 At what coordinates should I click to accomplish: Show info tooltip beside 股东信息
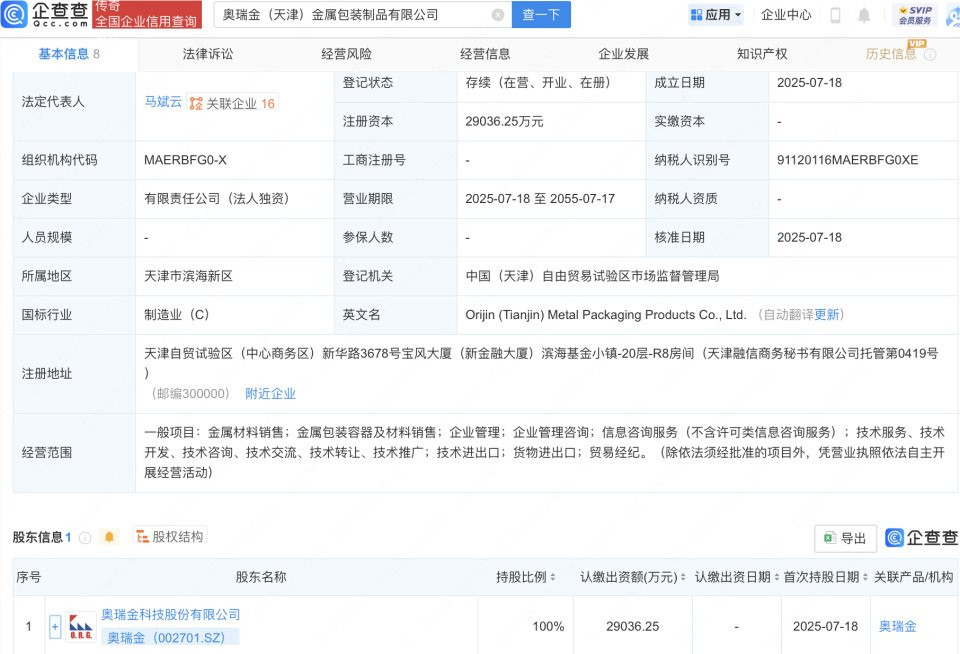click(x=85, y=538)
